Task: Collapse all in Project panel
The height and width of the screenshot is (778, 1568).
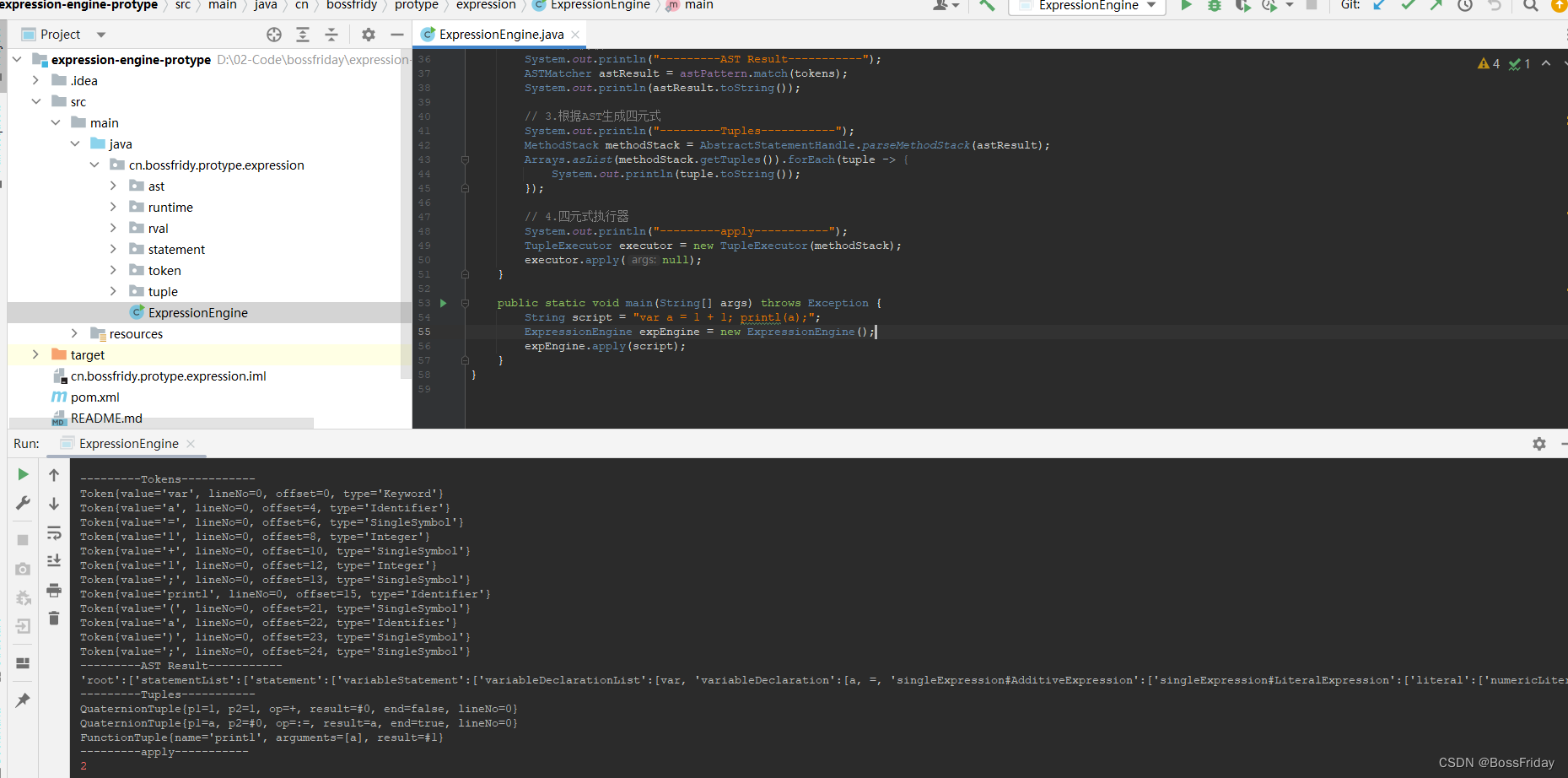Action: (331, 35)
